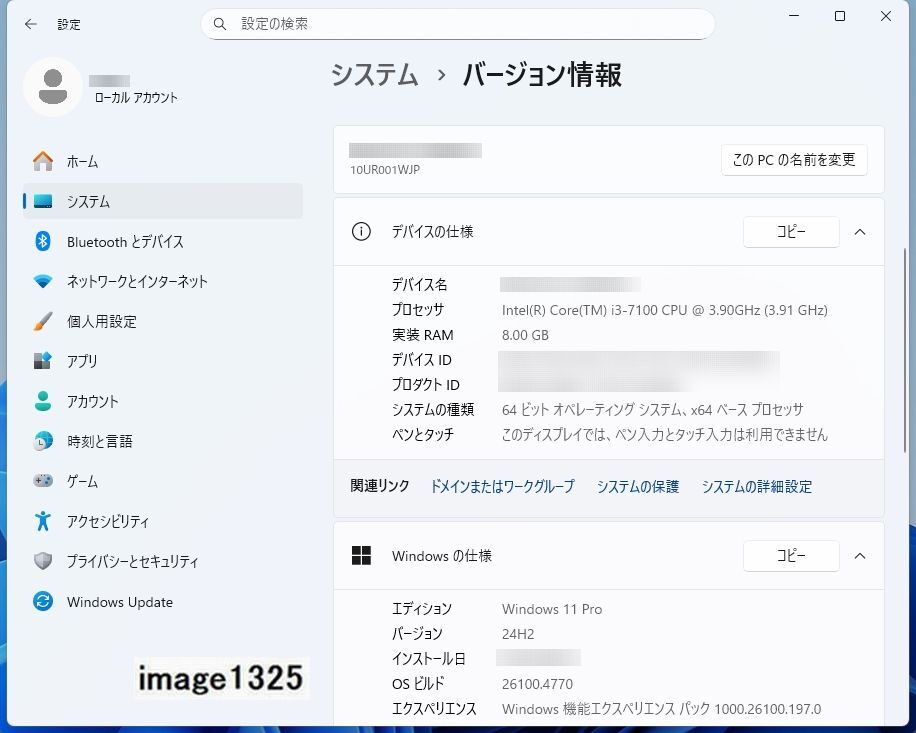Click the back arrow icon

(31, 24)
